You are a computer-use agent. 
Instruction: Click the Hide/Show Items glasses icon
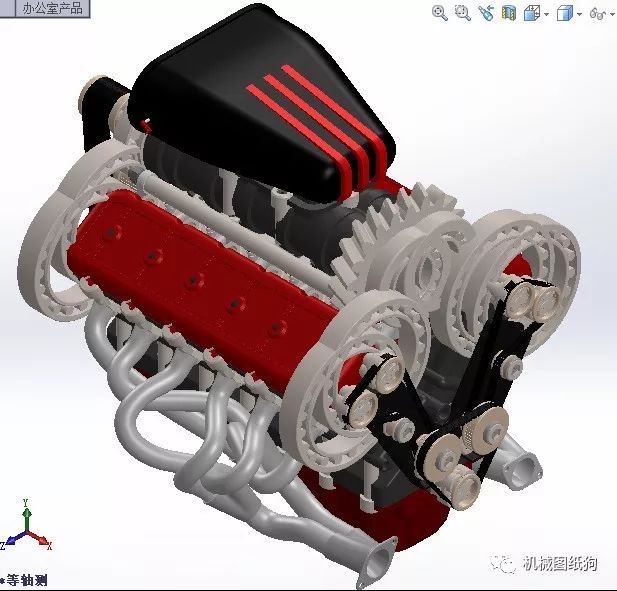click(x=598, y=14)
